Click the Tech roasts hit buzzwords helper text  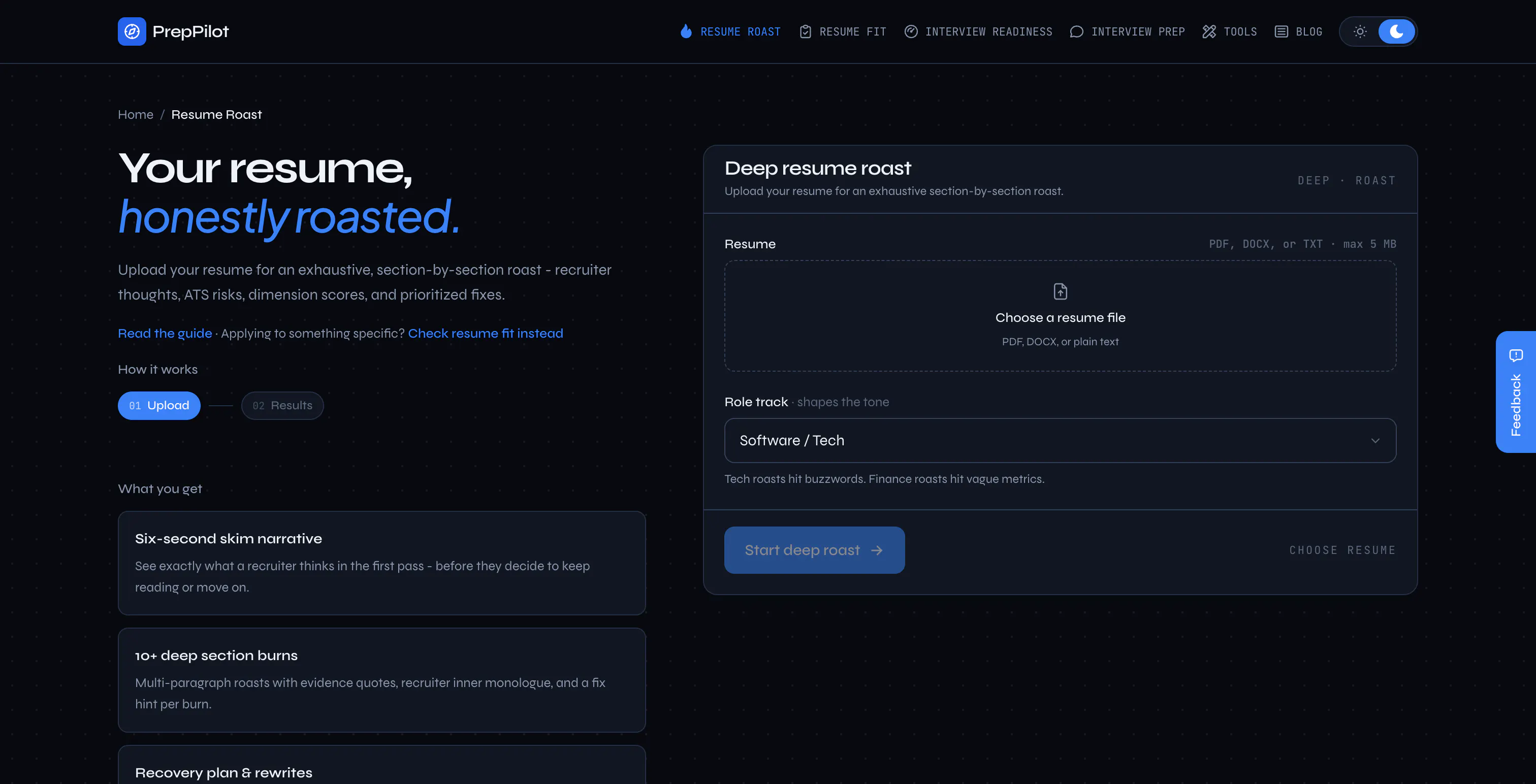point(884,479)
